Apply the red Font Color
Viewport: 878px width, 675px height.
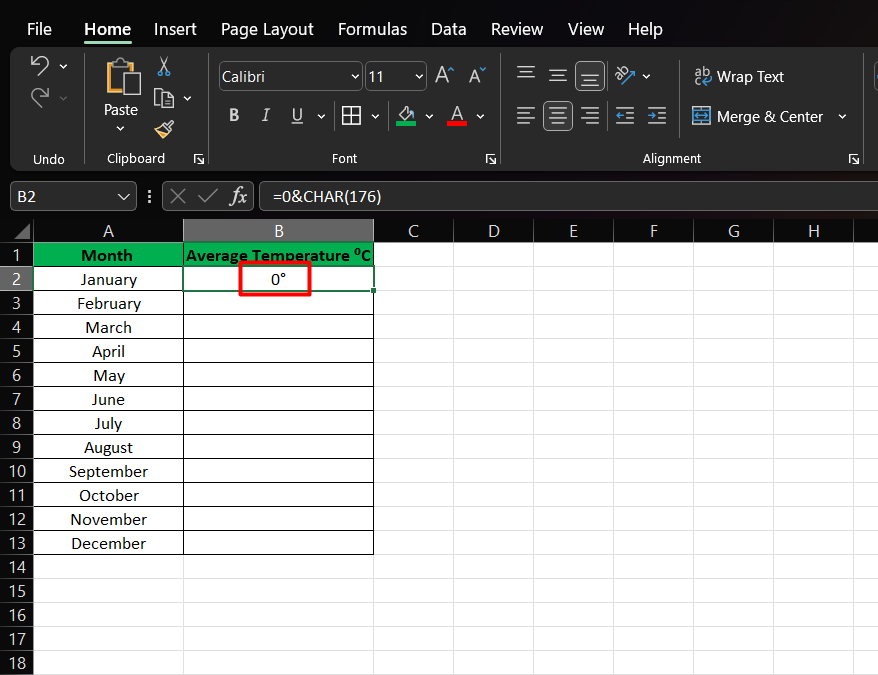coord(457,116)
